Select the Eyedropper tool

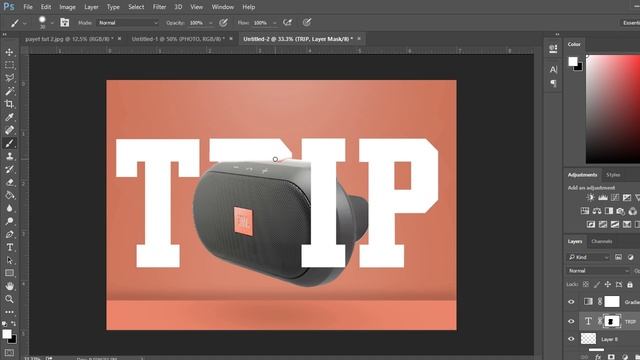9,117
